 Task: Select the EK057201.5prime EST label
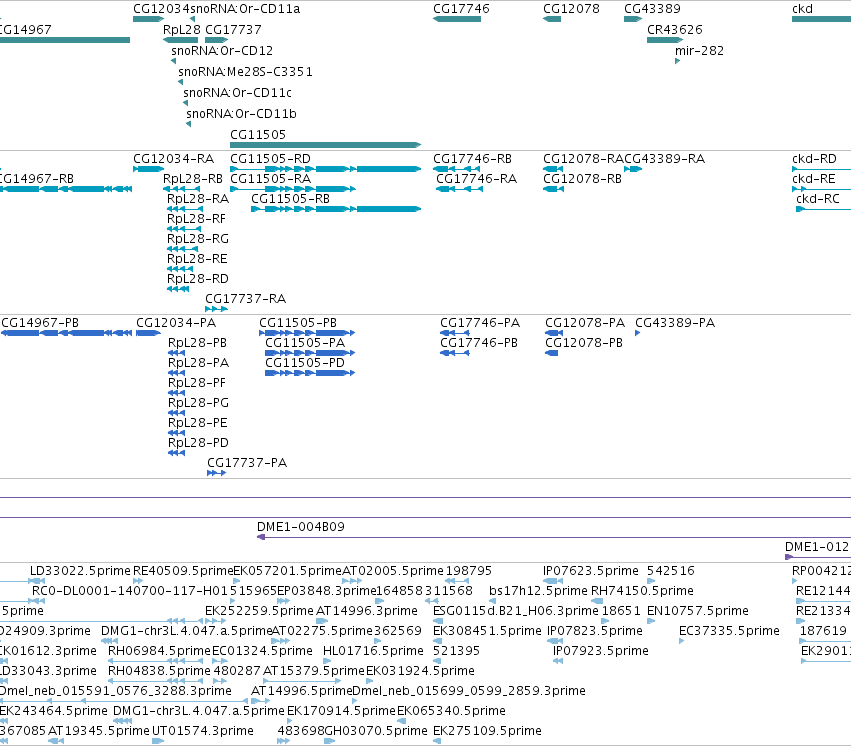pyautogui.click(x=287, y=571)
